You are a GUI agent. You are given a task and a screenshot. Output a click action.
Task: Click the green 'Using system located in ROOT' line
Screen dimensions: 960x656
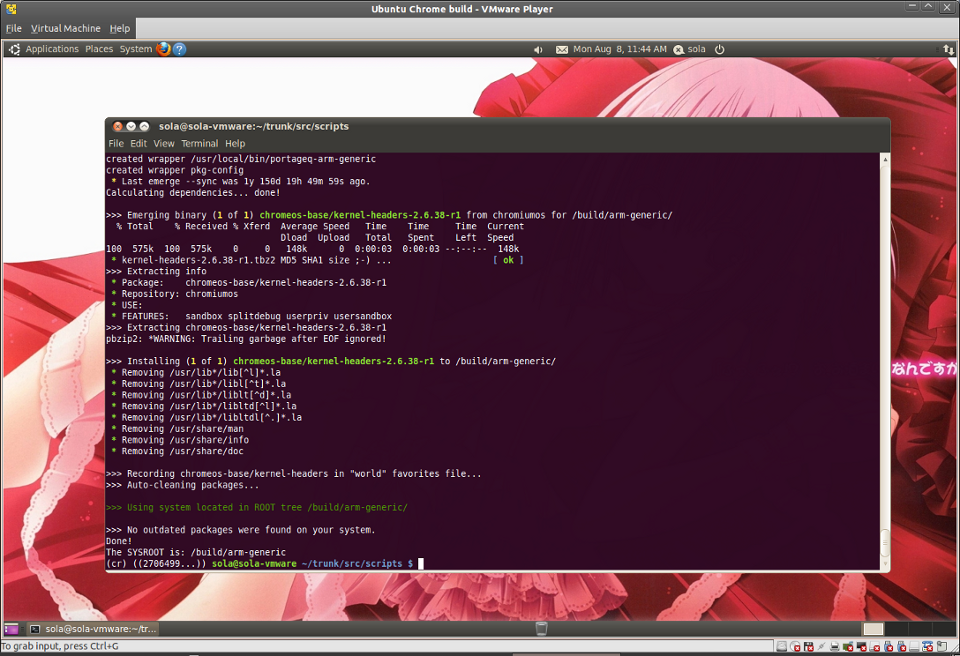[257, 507]
